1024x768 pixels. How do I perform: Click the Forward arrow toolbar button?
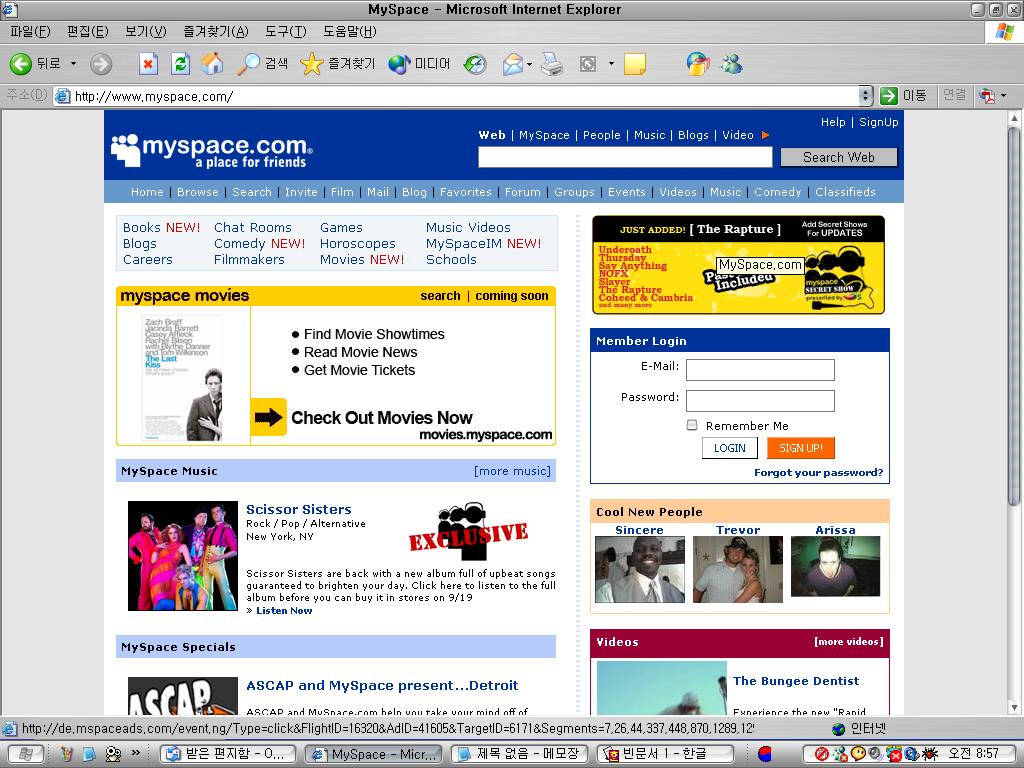pos(101,64)
